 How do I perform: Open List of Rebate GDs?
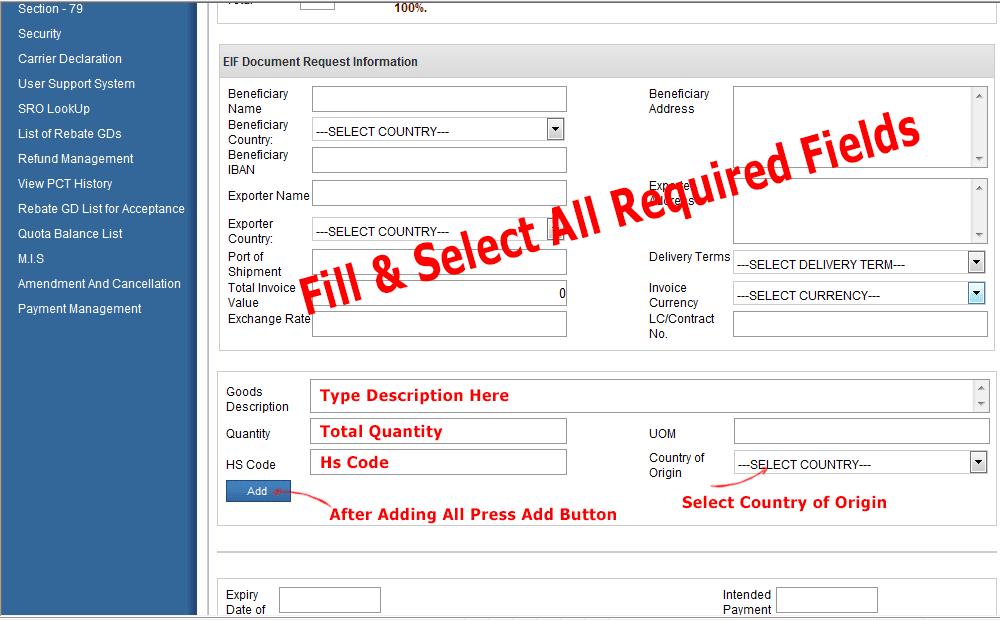pos(70,133)
